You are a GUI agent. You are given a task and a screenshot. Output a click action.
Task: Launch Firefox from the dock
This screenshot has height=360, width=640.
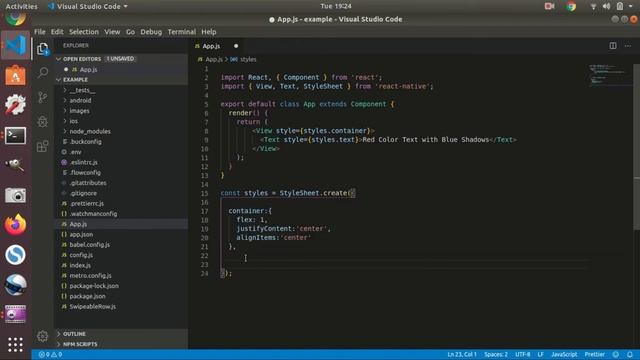(15, 224)
